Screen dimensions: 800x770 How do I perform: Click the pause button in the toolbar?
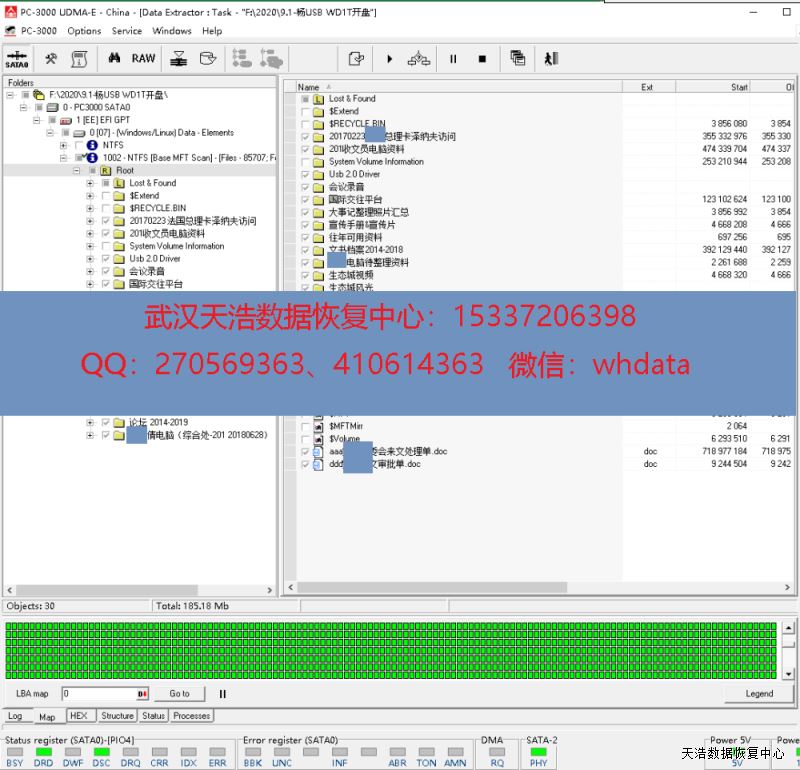(453, 59)
